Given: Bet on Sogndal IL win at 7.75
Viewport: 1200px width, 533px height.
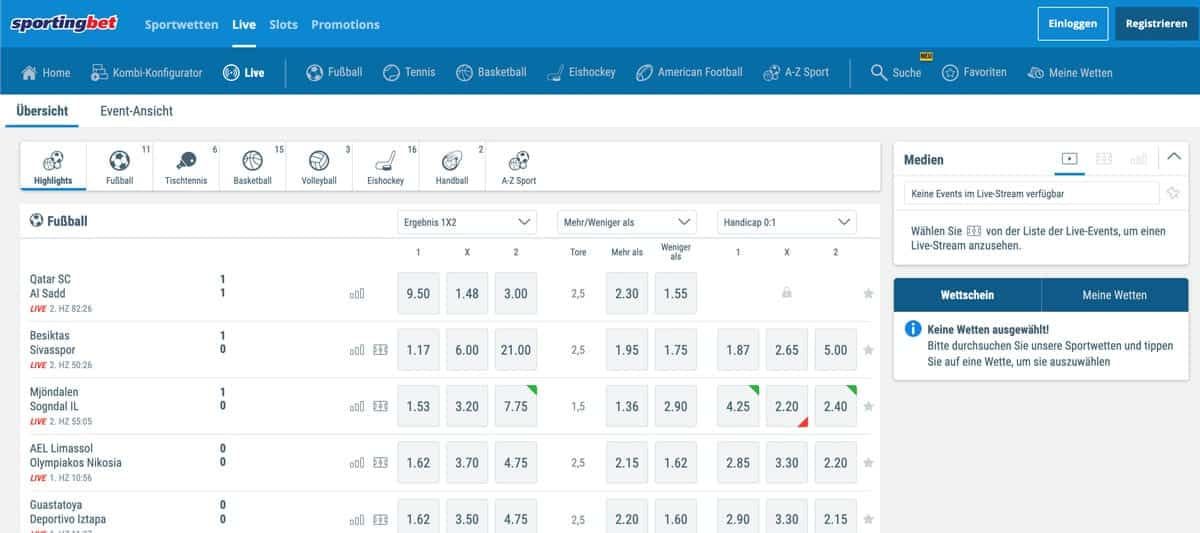Looking at the screenshot, I should pyautogui.click(x=516, y=406).
